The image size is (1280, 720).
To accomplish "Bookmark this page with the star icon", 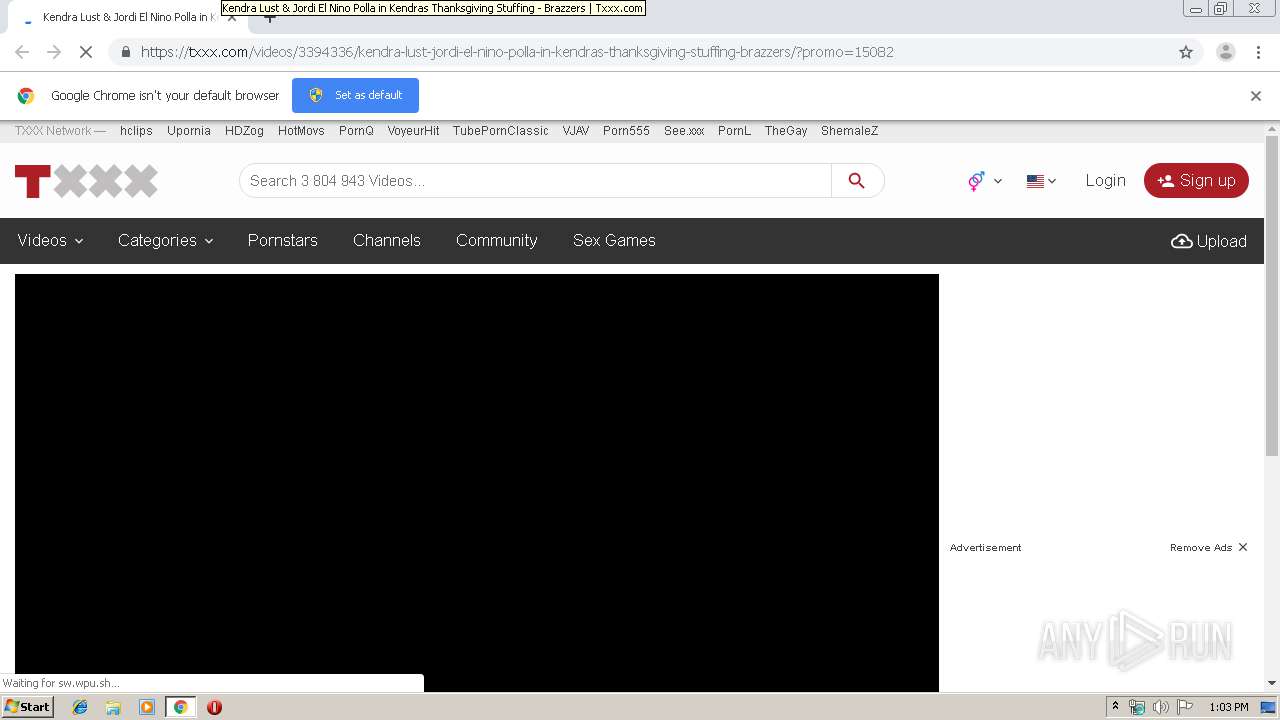I will (x=1186, y=52).
